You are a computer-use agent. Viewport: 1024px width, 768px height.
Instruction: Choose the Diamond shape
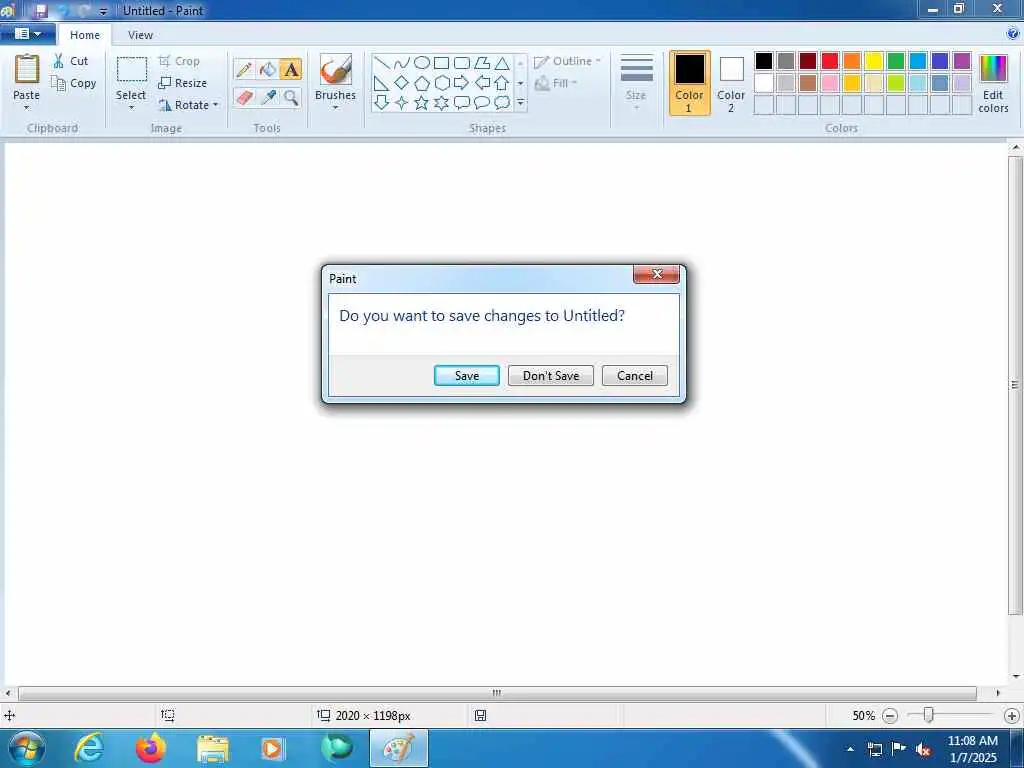pos(402,83)
